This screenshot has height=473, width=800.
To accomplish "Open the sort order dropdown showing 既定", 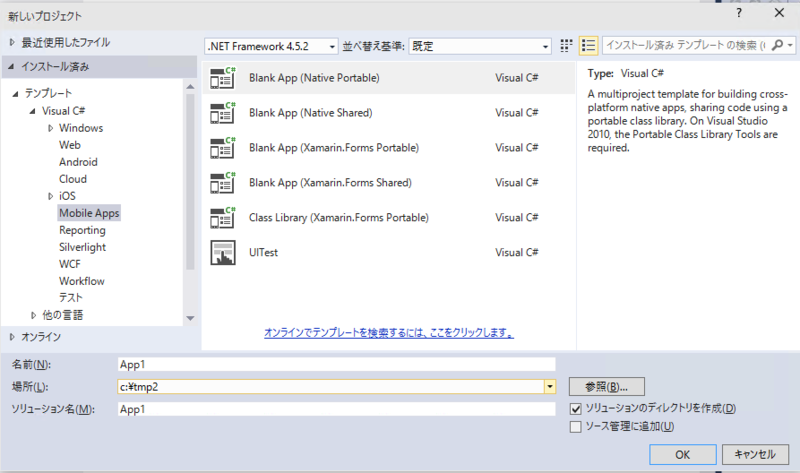I will tap(480, 46).
